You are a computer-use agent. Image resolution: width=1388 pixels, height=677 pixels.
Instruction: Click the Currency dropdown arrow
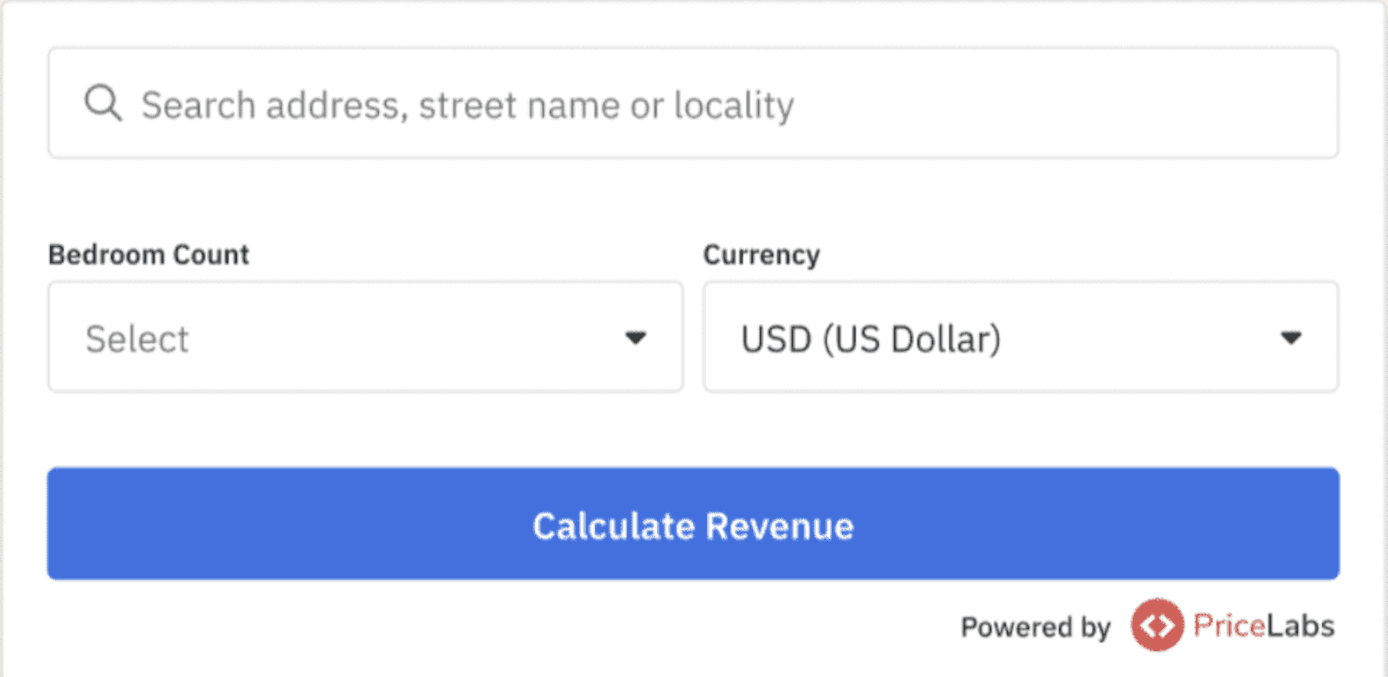click(x=1291, y=338)
